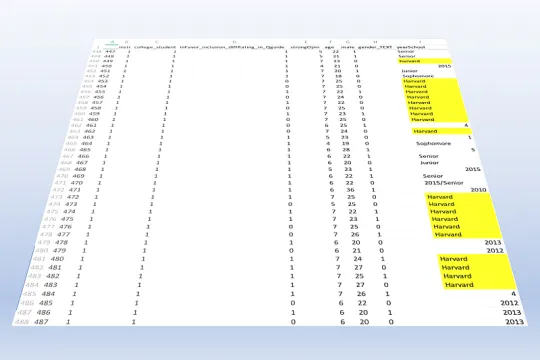Image resolution: width=540 pixels, height=360 pixels.
Task: Select the 2012 cell in row 479
Action: 495,250
